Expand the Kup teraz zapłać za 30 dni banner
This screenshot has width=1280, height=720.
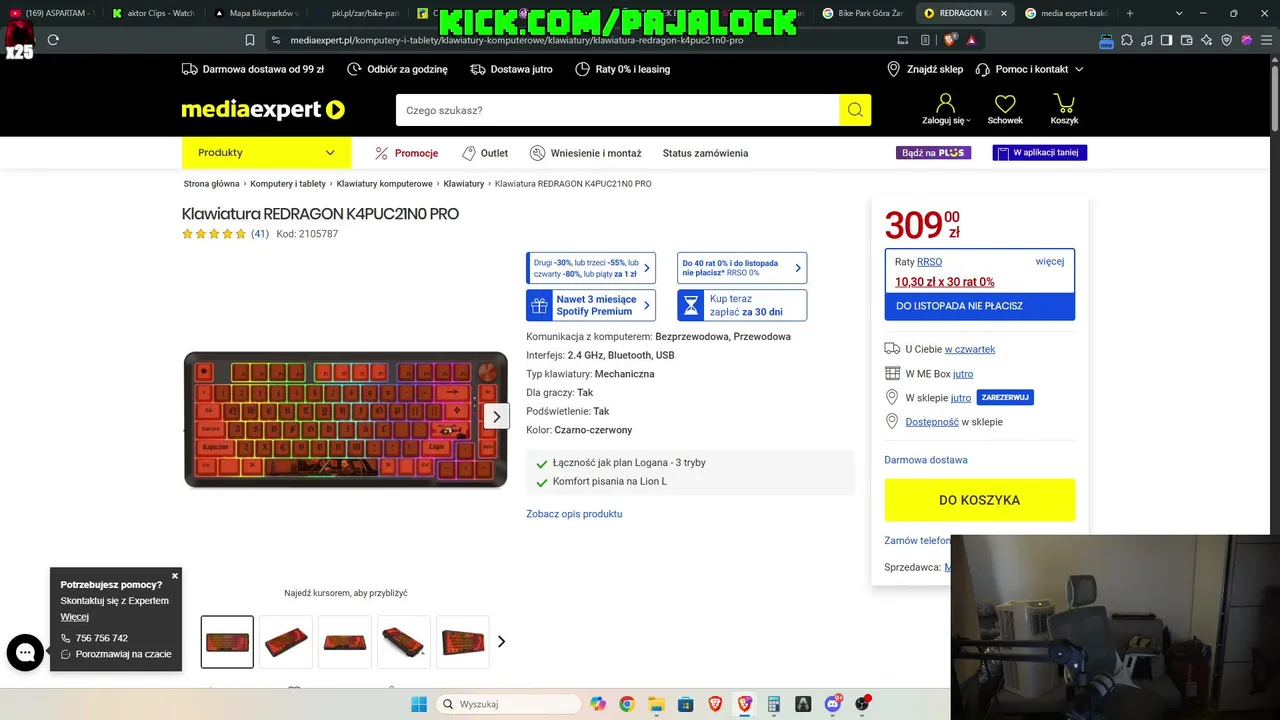click(742, 305)
